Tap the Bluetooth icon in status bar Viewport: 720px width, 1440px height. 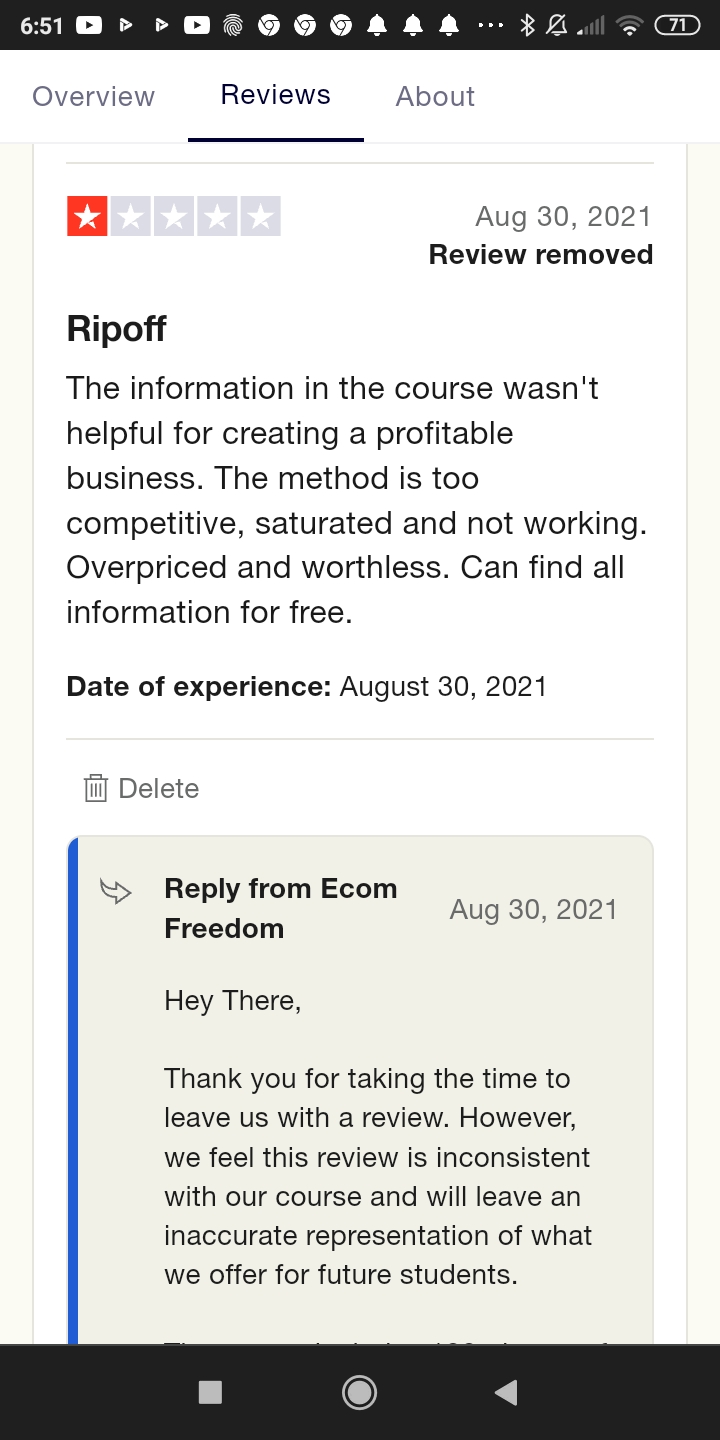pyautogui.click(x=527, y=26)
